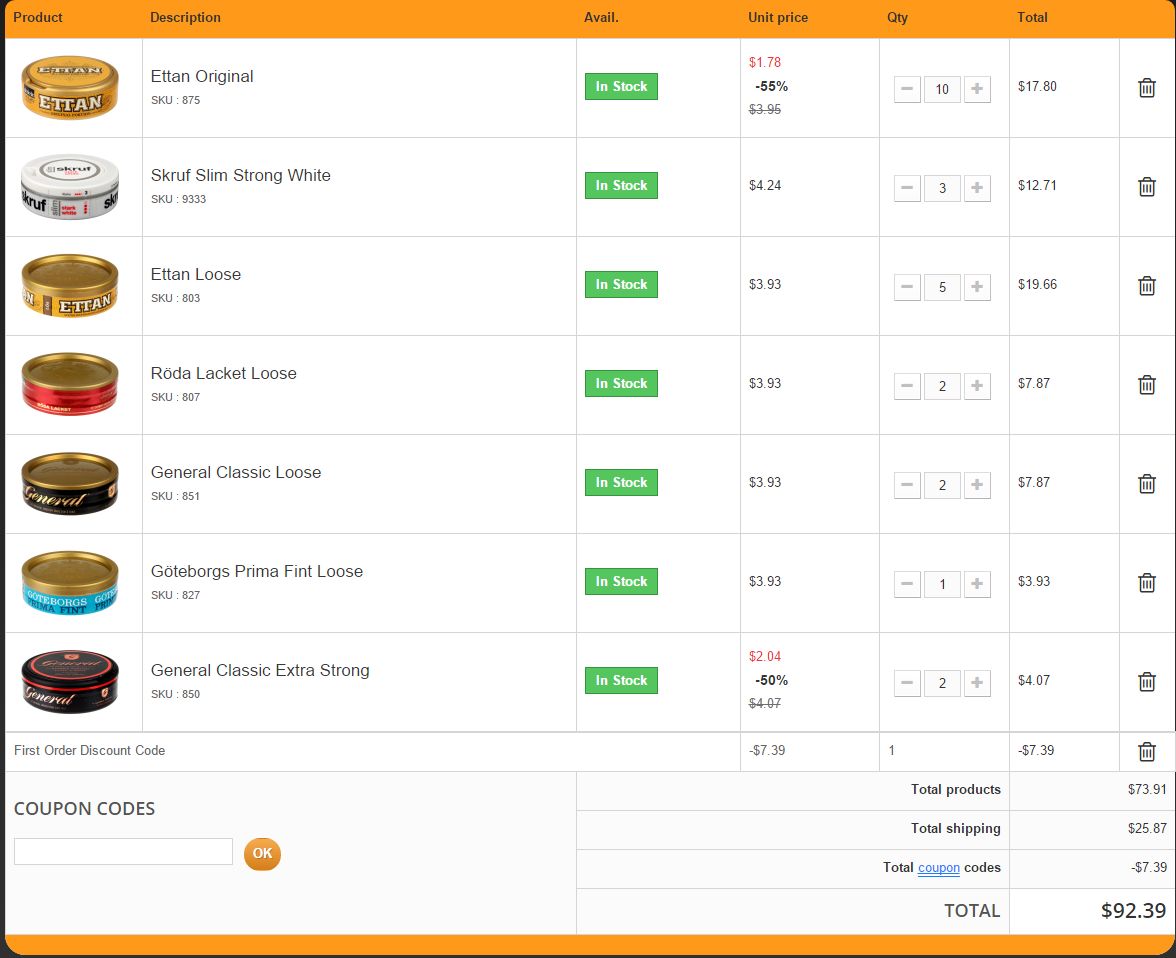
Task: Select the General Classic Loose quantity field
Action: point(942,485)
